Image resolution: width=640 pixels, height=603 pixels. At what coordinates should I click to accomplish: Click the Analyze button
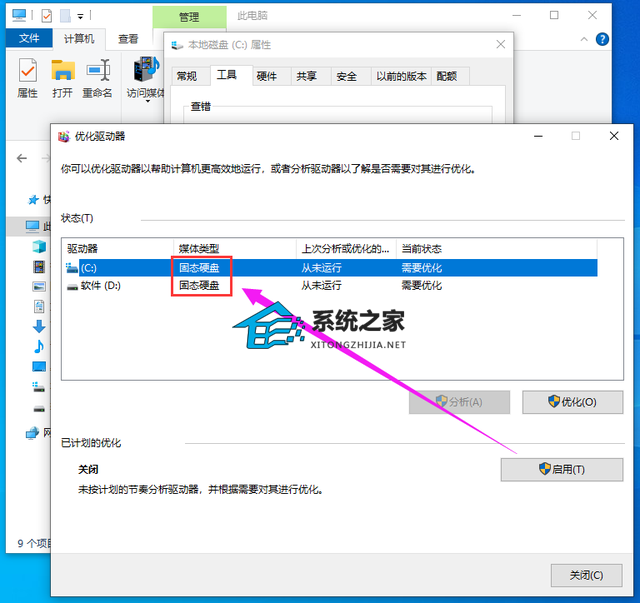coord(460,402)
